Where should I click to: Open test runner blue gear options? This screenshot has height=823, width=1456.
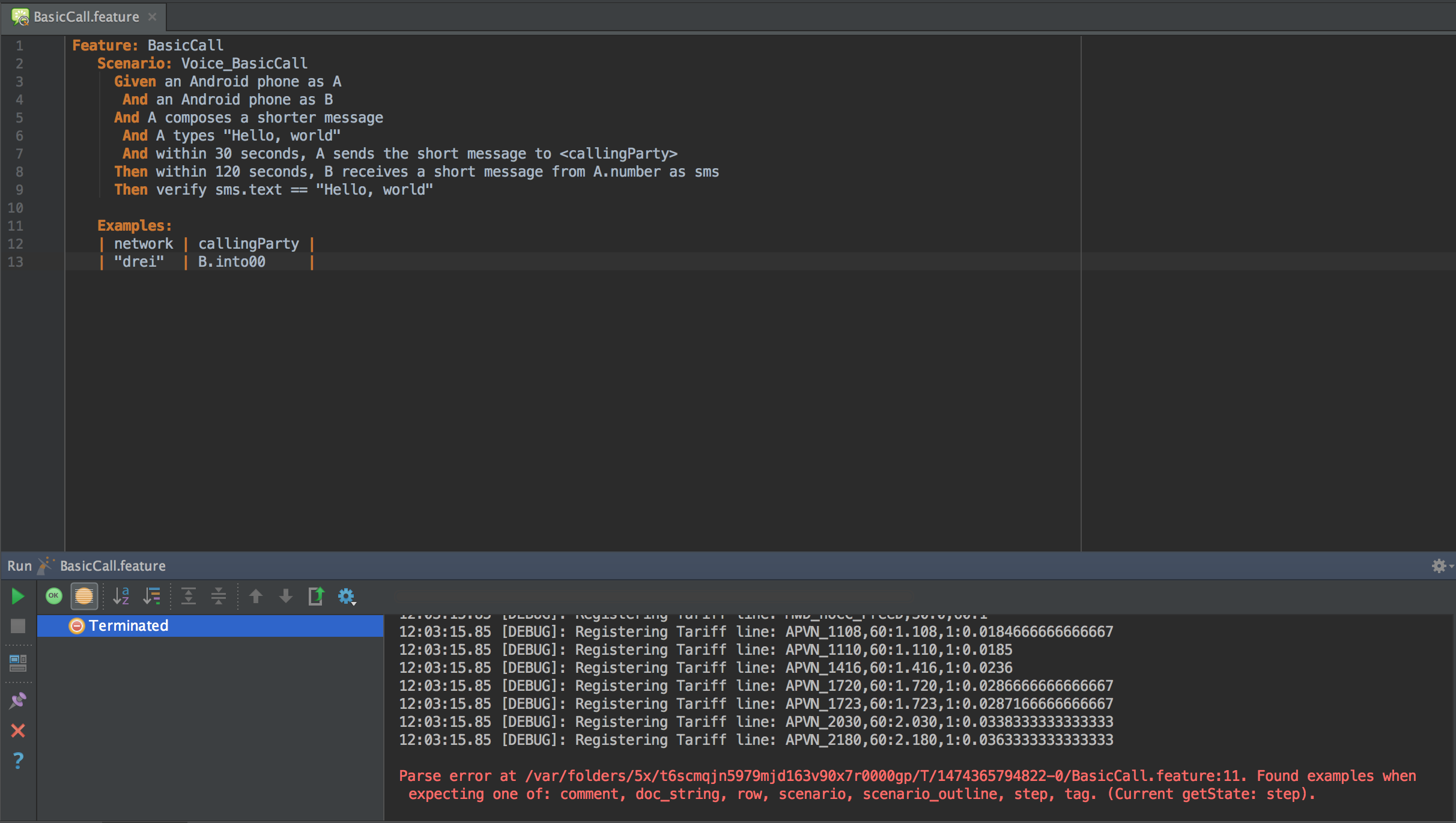[x=347, y=596]
